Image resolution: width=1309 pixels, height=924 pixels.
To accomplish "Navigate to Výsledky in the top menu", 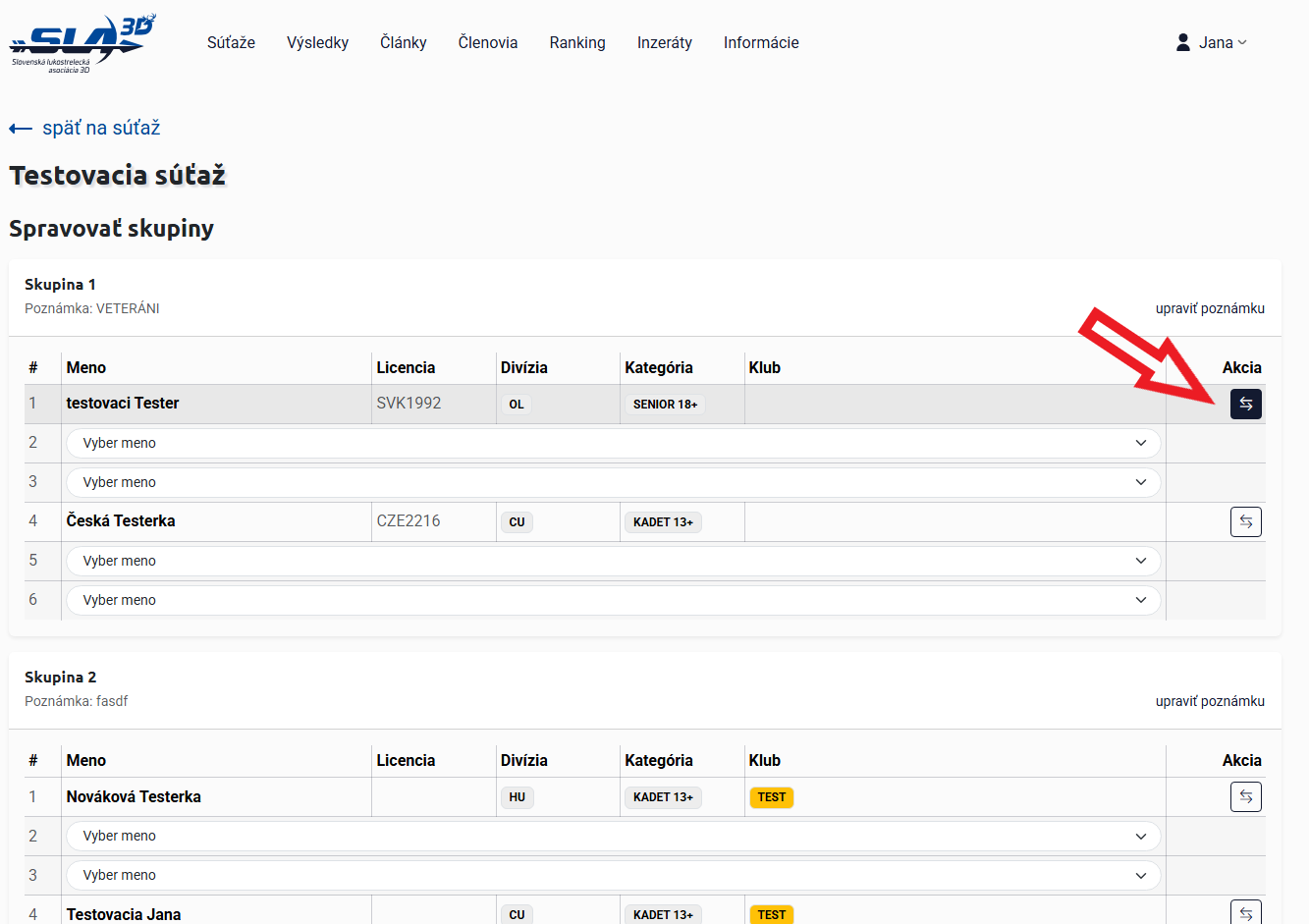I will 317,42.
